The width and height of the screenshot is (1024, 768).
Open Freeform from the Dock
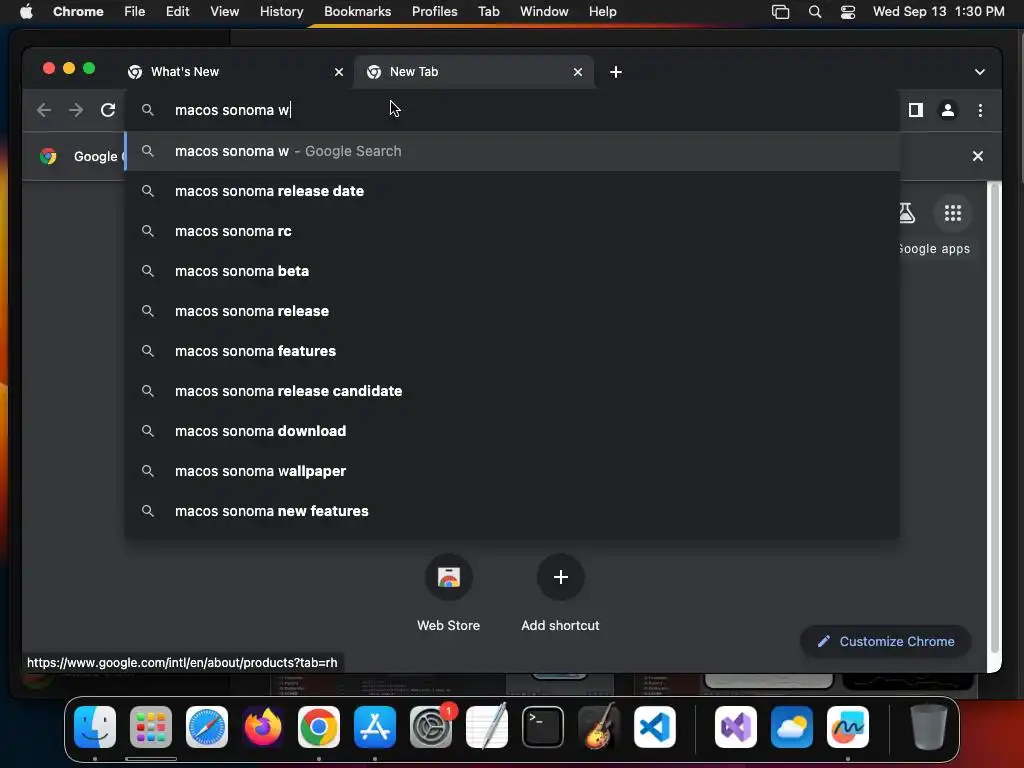(x=848, y=727)
